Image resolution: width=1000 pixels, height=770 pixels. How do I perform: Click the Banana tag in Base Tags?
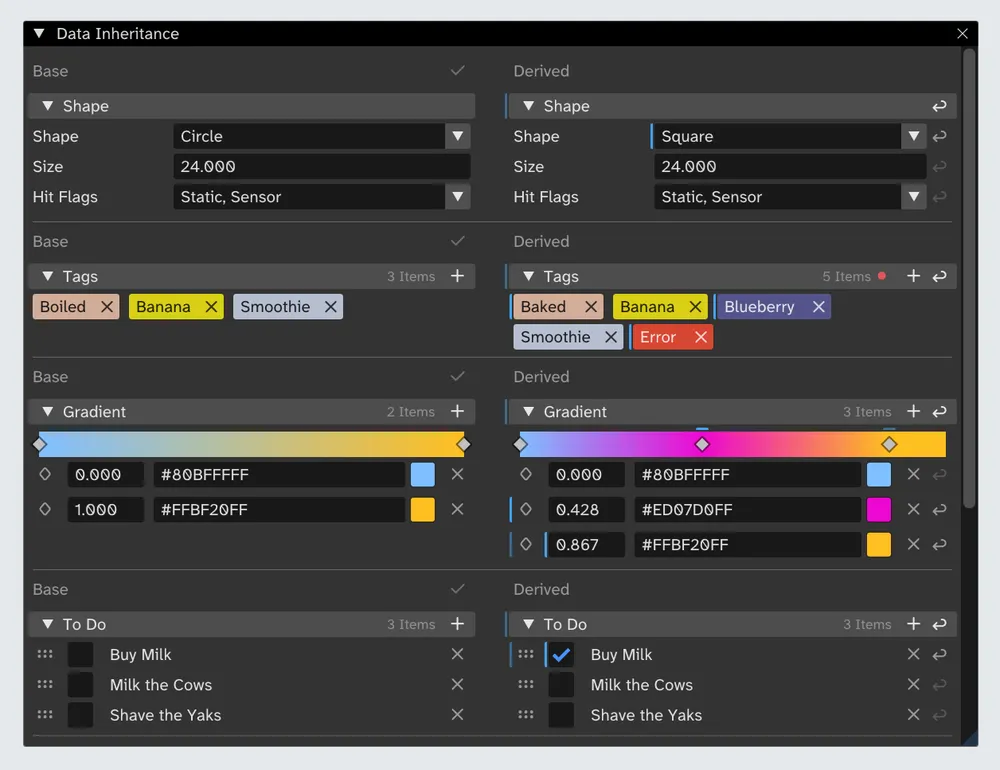(x=163, y=307)
